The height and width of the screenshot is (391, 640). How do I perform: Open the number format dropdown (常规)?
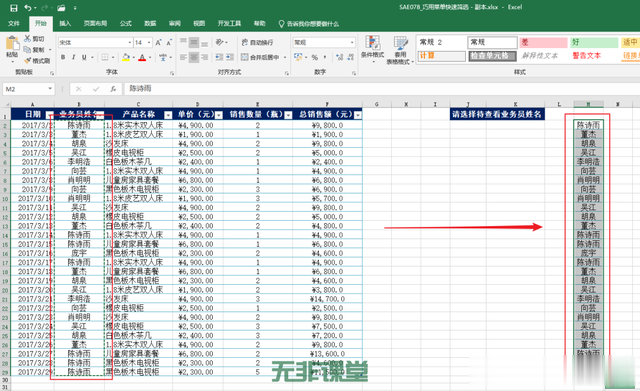(x=352, y=42)
